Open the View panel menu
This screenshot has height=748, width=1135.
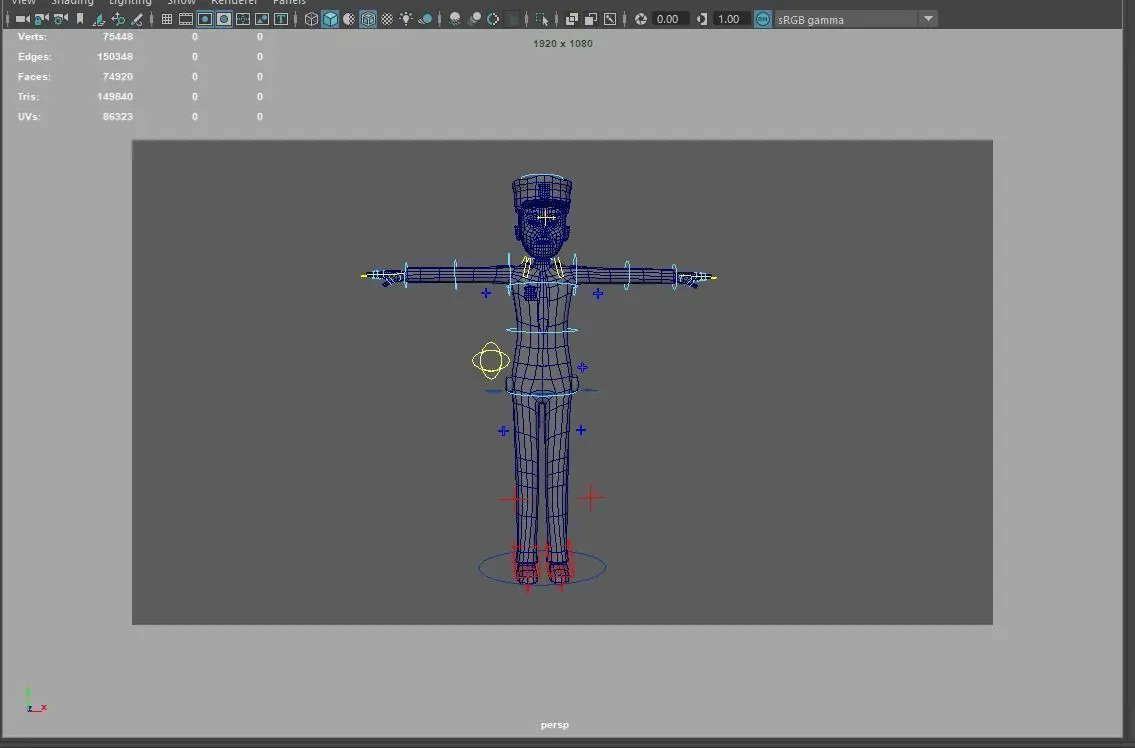(x=23, y=2)
